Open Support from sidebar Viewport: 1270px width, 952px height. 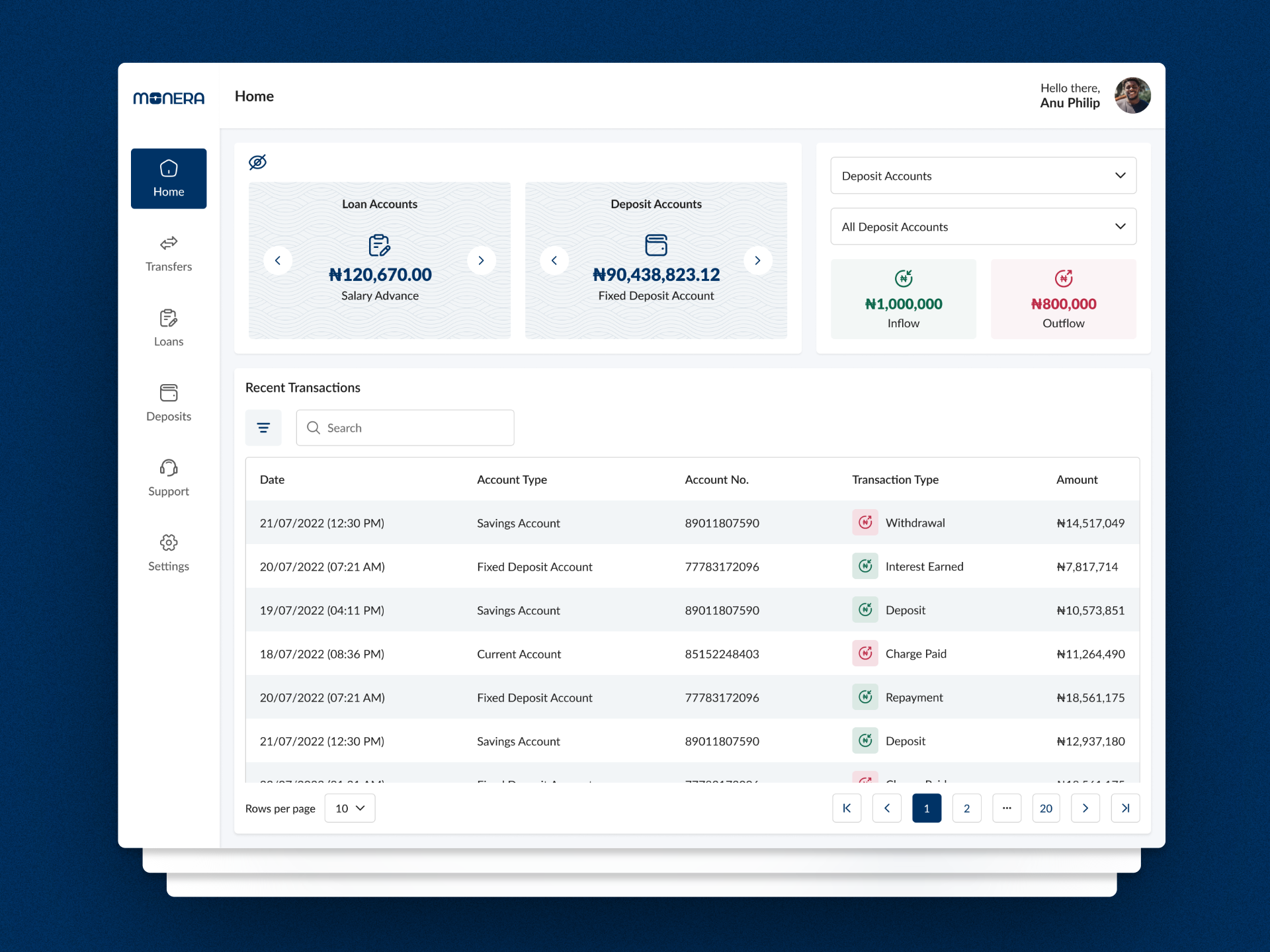169,477
